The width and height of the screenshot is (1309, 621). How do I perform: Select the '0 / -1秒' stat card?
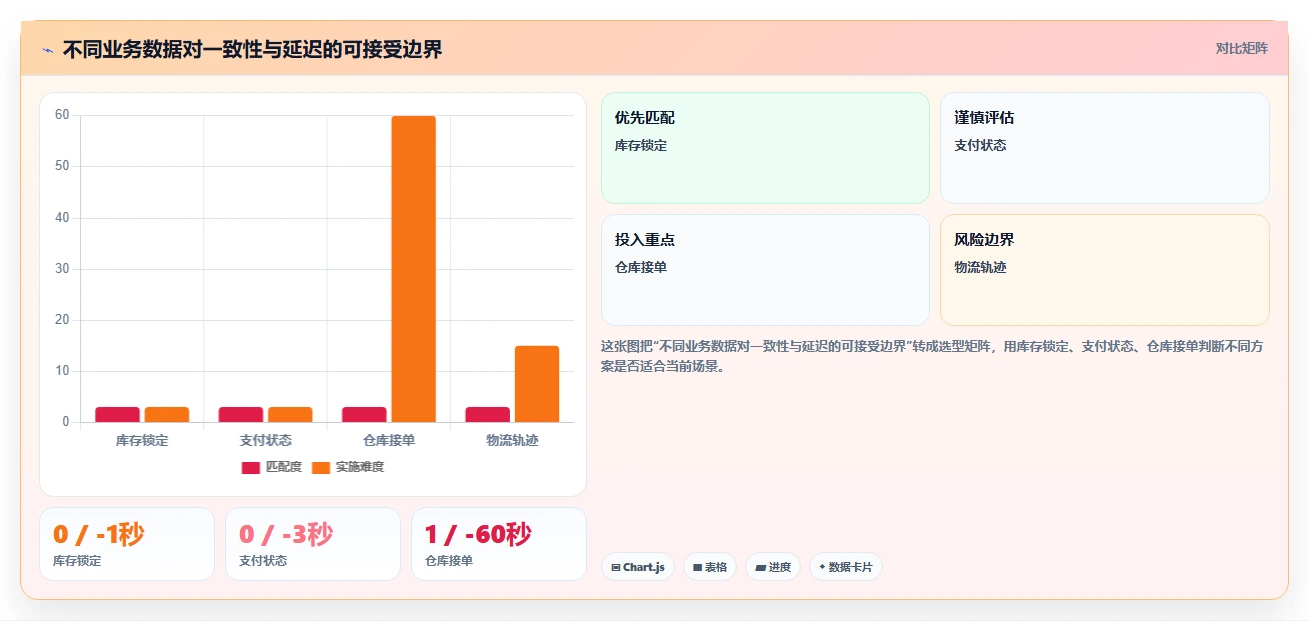pos(127,544)
